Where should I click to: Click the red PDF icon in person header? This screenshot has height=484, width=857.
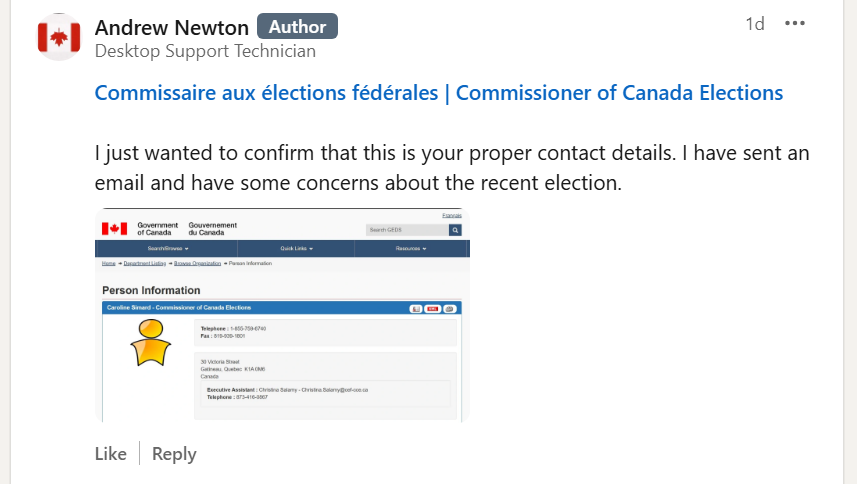(x=433, y=308)
